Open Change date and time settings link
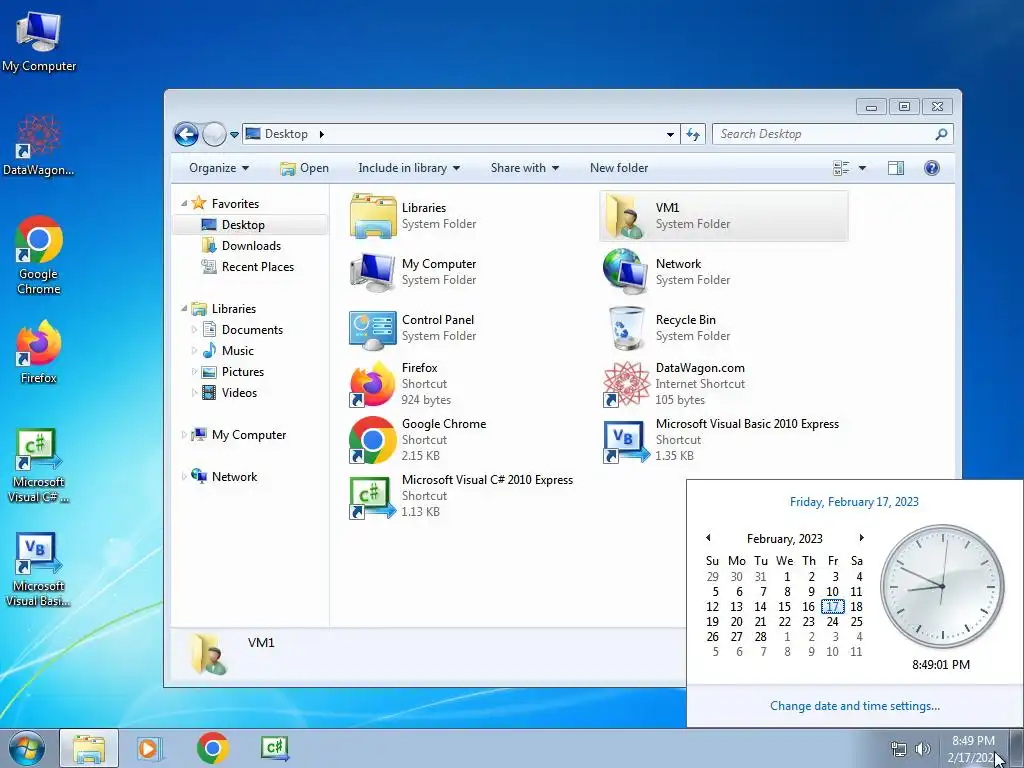 click(x=854, y=706)
